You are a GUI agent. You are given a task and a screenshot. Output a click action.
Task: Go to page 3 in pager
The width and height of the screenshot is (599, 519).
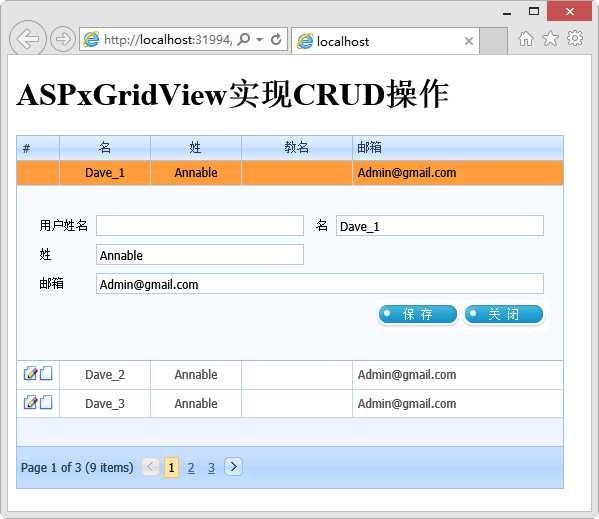point(211,467)
